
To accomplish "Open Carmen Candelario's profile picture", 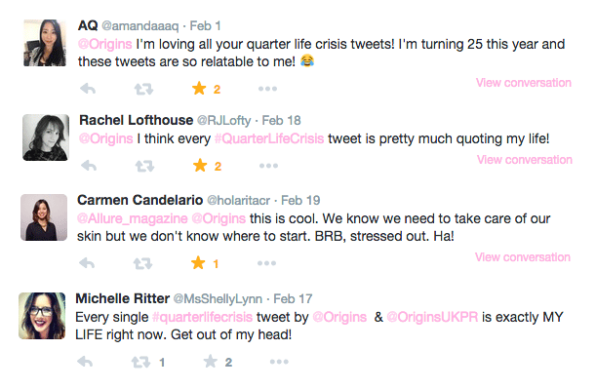I will [44, 218].
